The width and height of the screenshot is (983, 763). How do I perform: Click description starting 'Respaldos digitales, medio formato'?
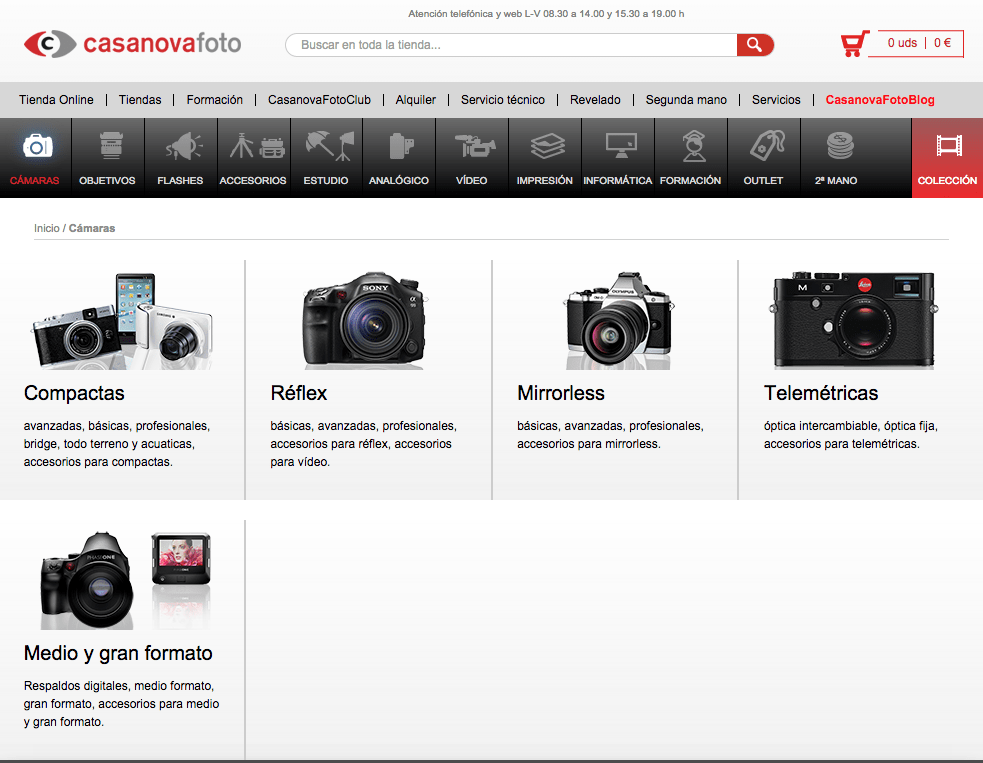122,703
